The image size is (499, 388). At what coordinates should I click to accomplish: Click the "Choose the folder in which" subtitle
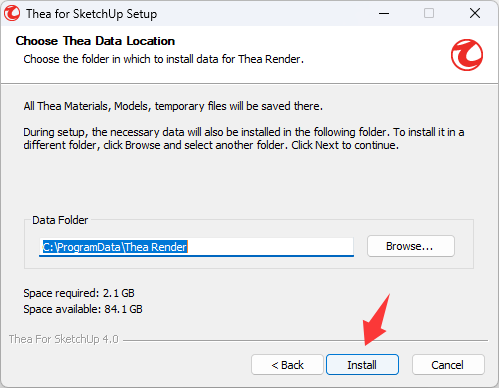click(x=163, y=59)
